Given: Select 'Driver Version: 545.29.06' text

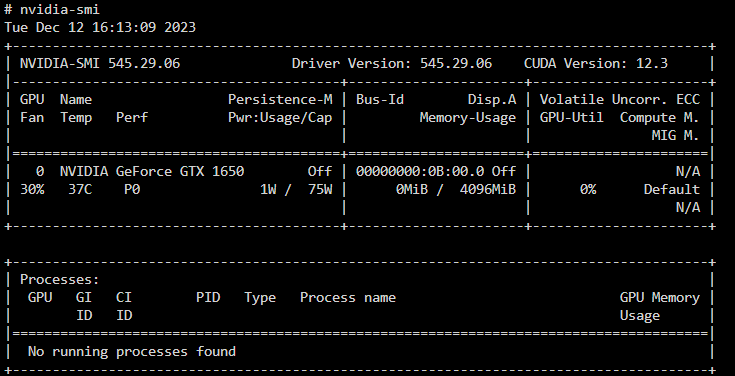Looking at the screenshot, I should point(392,64).
